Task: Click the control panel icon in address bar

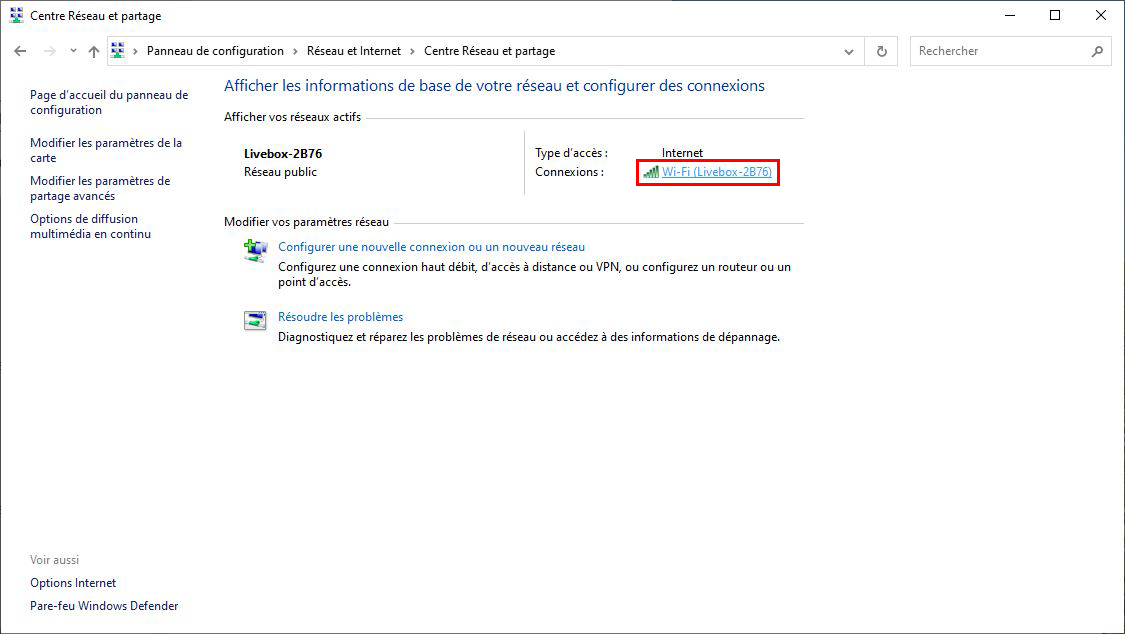Action: coord(118,50)
